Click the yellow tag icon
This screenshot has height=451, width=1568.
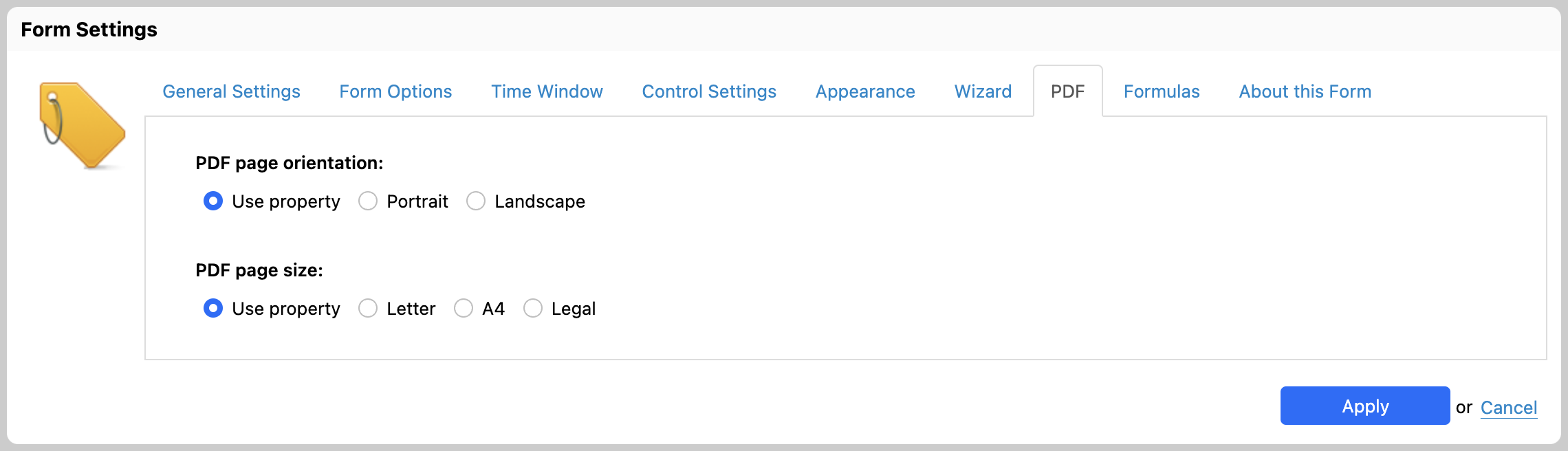83,125
